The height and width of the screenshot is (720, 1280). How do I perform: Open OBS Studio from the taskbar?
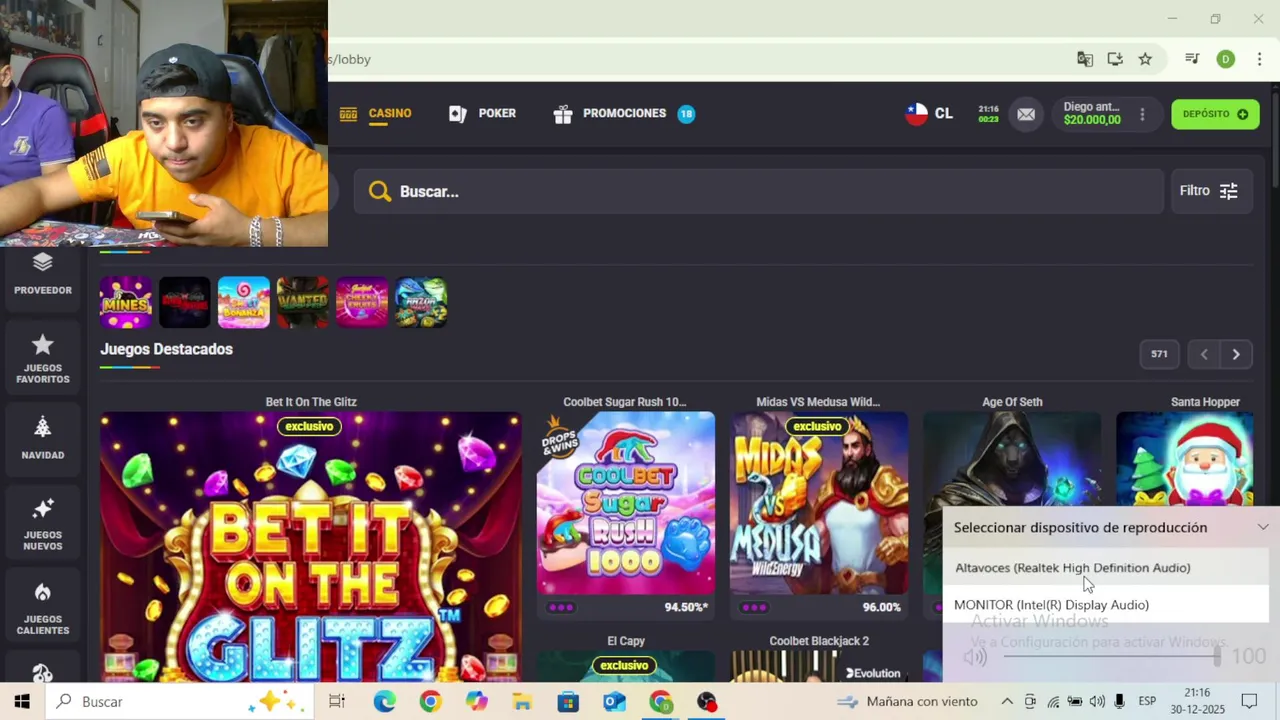[x=707, y=702]
